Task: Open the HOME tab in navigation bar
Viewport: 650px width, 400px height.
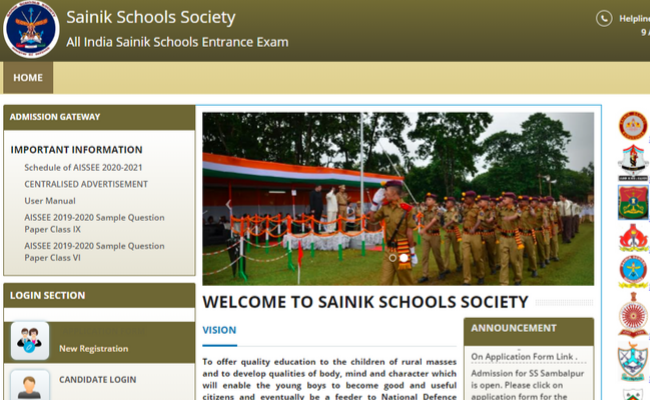Action: (x=28, y=78)
